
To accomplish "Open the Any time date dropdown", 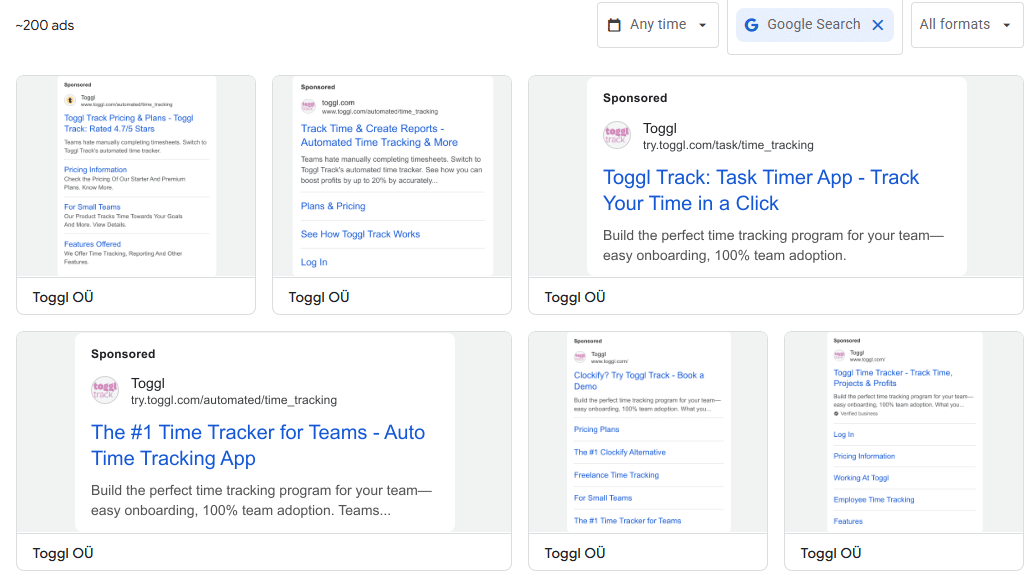I will pos(657,25).
